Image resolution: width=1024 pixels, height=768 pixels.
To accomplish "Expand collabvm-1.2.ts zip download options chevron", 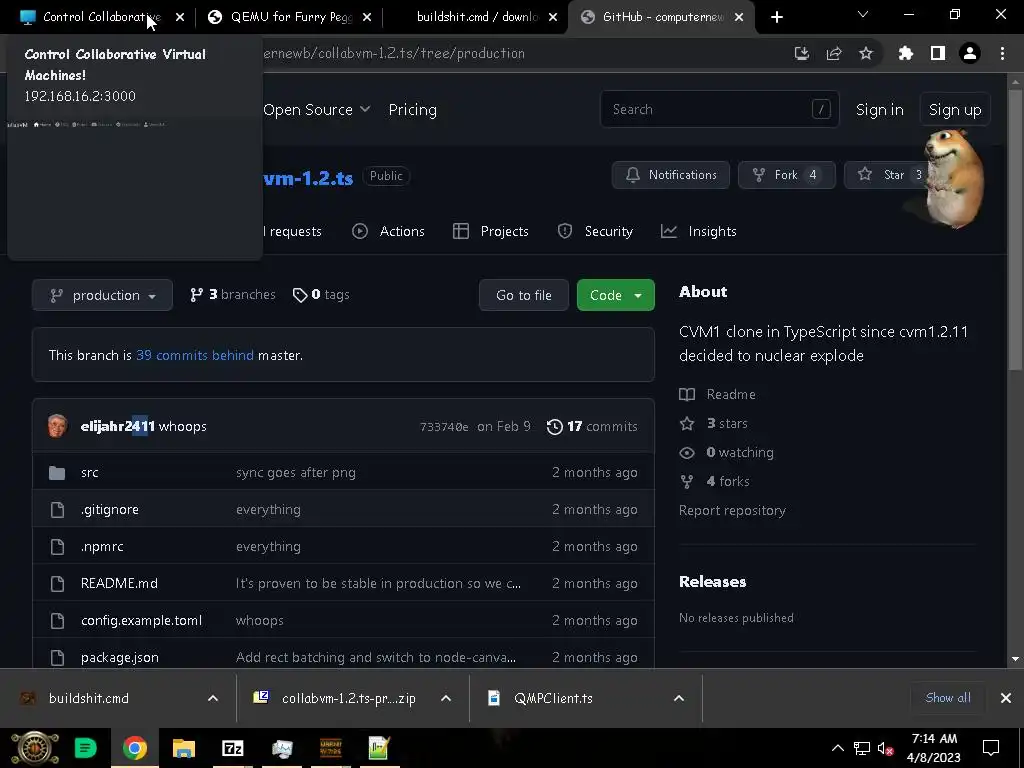I will tap(446, 698).
